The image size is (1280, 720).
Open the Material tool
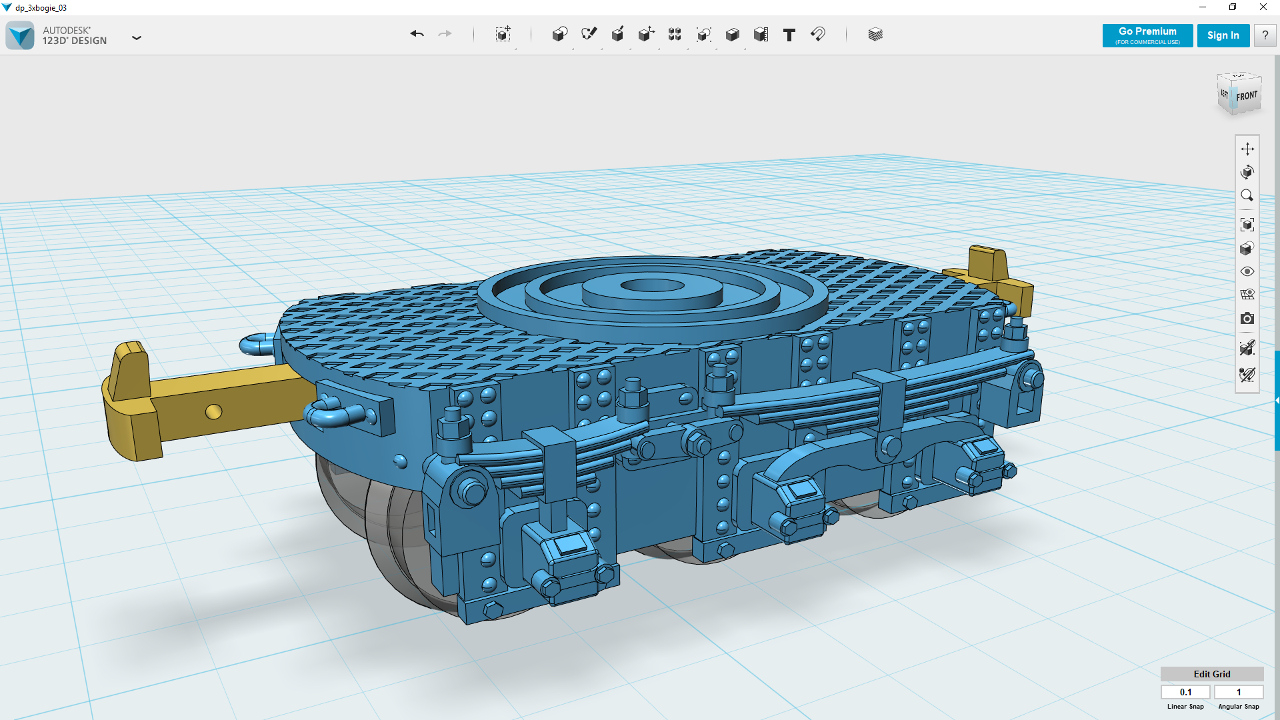tap(876, 34)
